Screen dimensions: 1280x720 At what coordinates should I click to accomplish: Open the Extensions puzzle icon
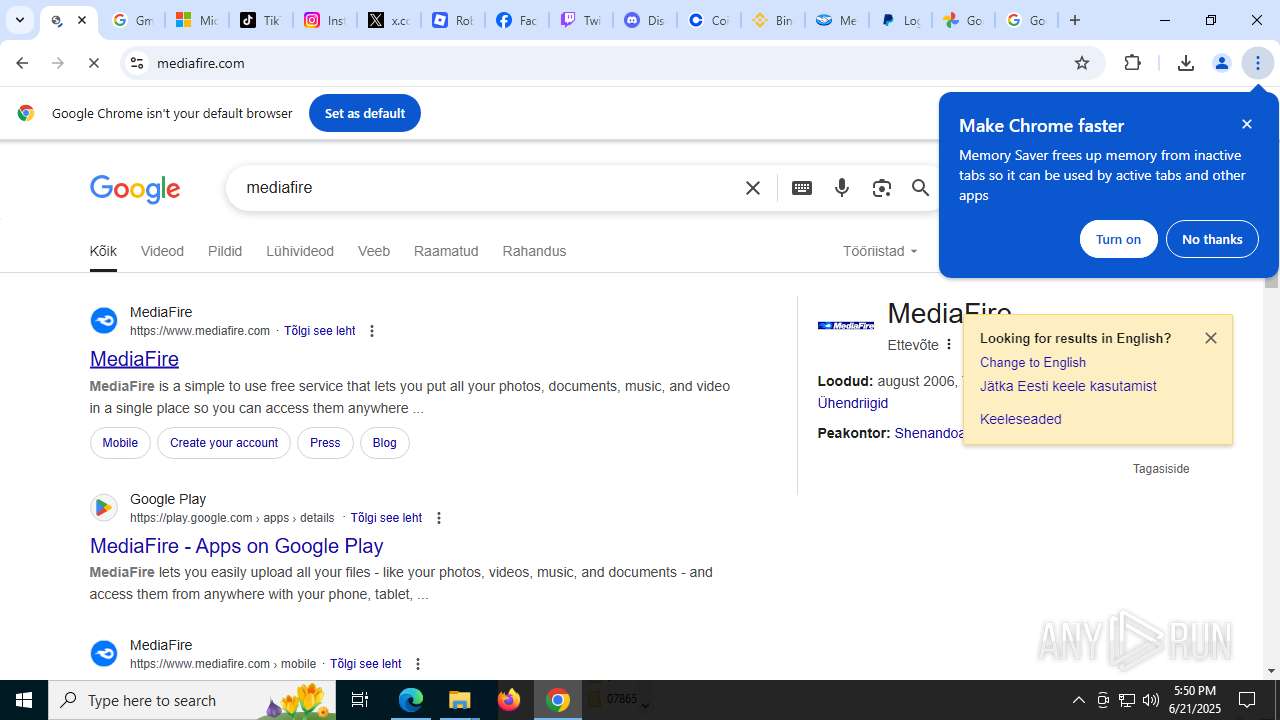[x=1132, y=63]
